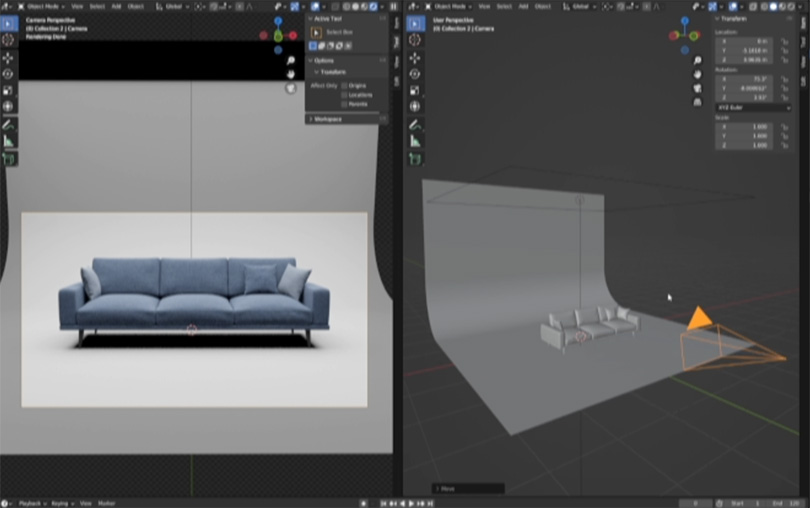Open the Playback menu in timeline

(32, 503)
